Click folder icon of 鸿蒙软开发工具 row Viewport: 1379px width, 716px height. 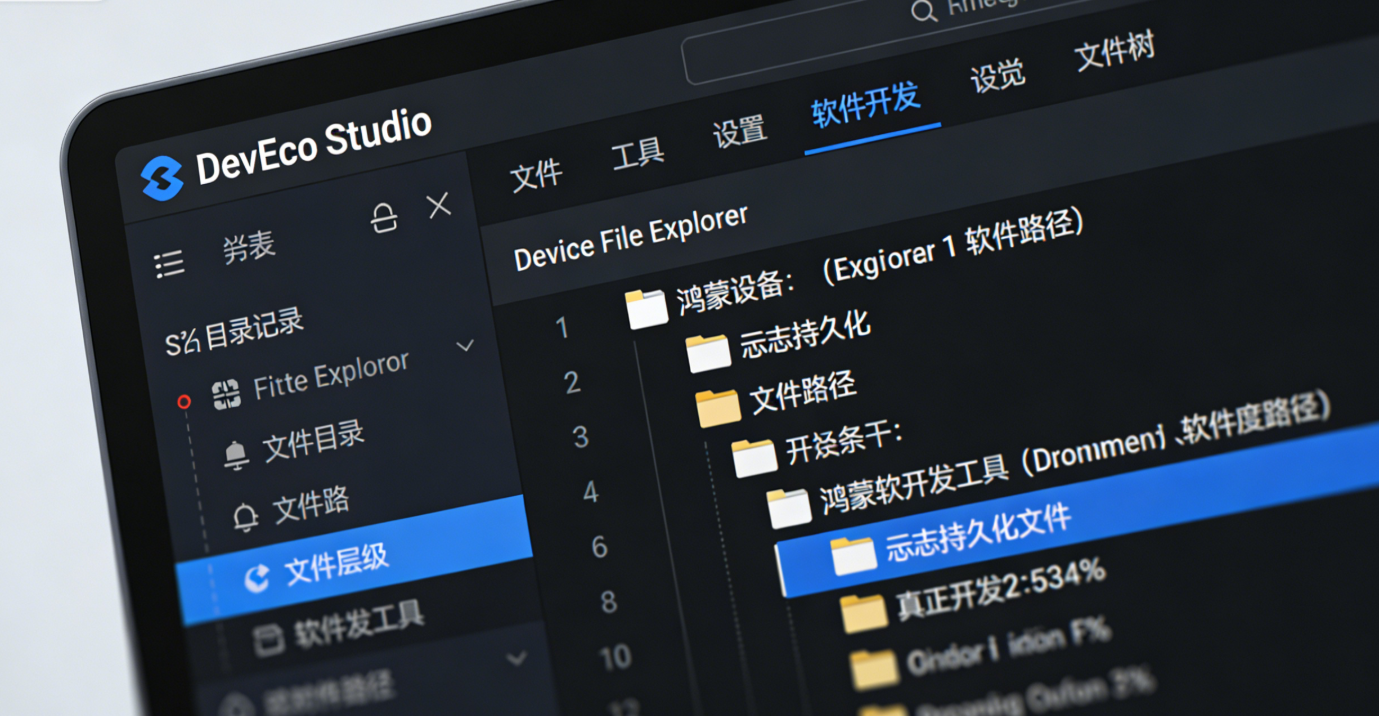[x=789, y=508]
